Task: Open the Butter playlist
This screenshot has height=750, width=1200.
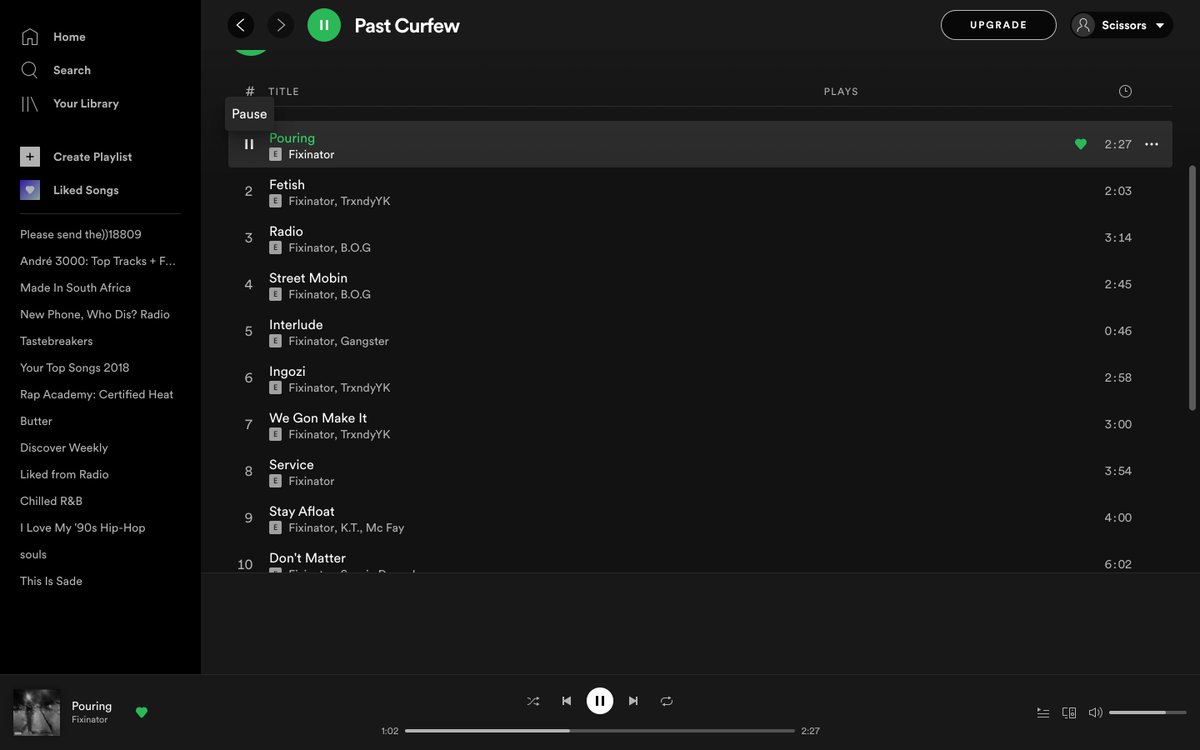Action: tap(36, 421)
